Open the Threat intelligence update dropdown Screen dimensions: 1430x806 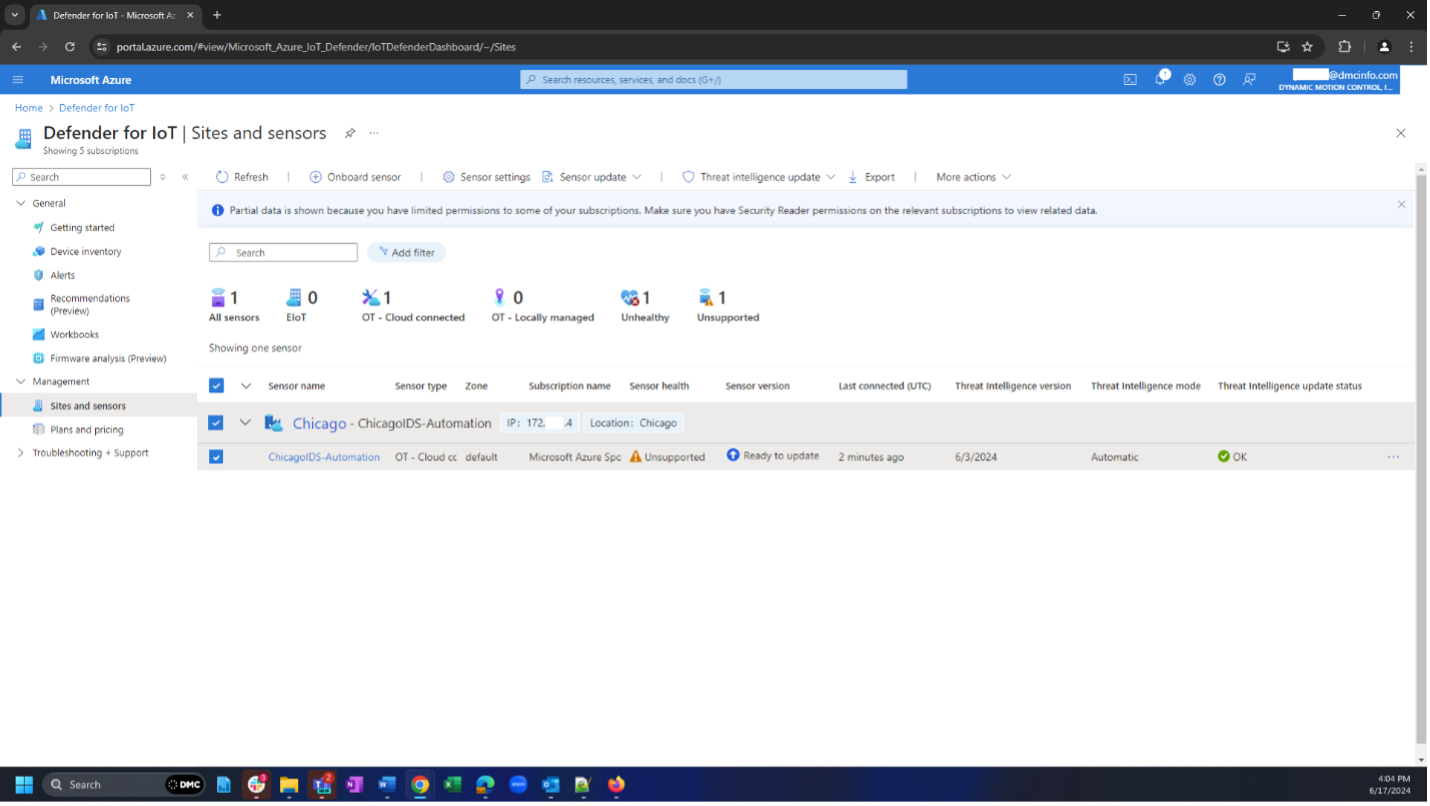pos(758,177)
